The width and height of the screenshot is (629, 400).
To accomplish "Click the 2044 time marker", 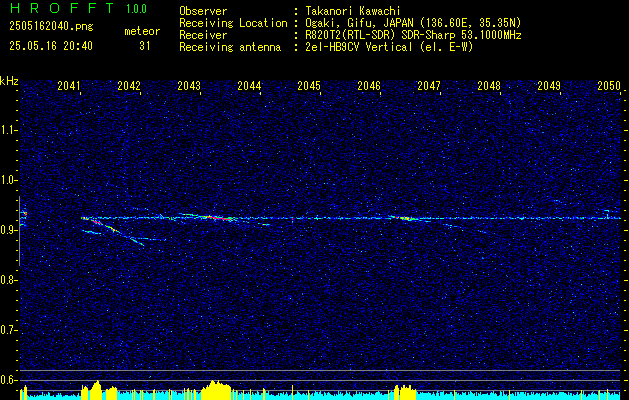I will point(249,86).
